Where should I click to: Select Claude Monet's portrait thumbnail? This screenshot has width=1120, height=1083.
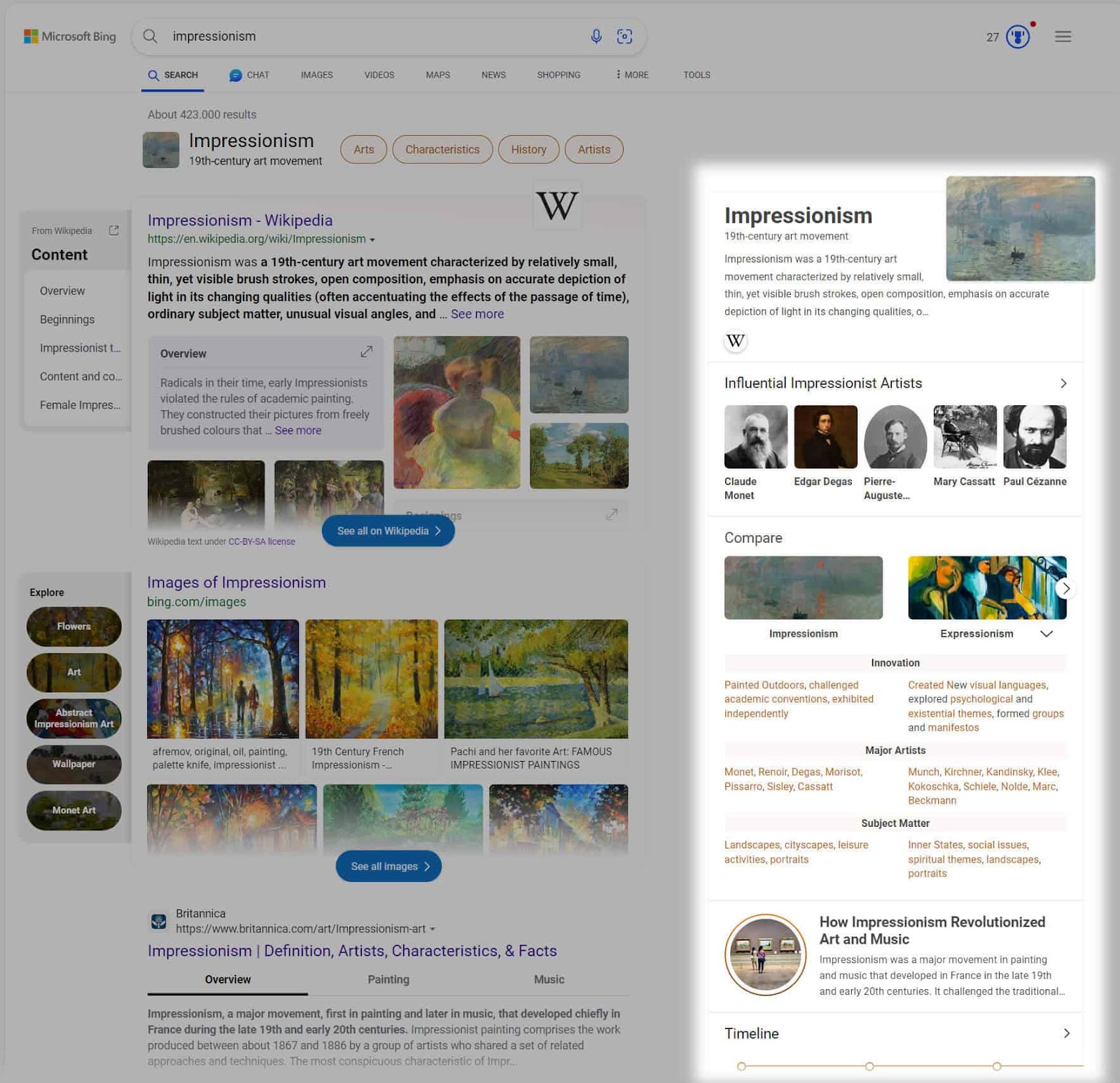[x=755, y=437]
